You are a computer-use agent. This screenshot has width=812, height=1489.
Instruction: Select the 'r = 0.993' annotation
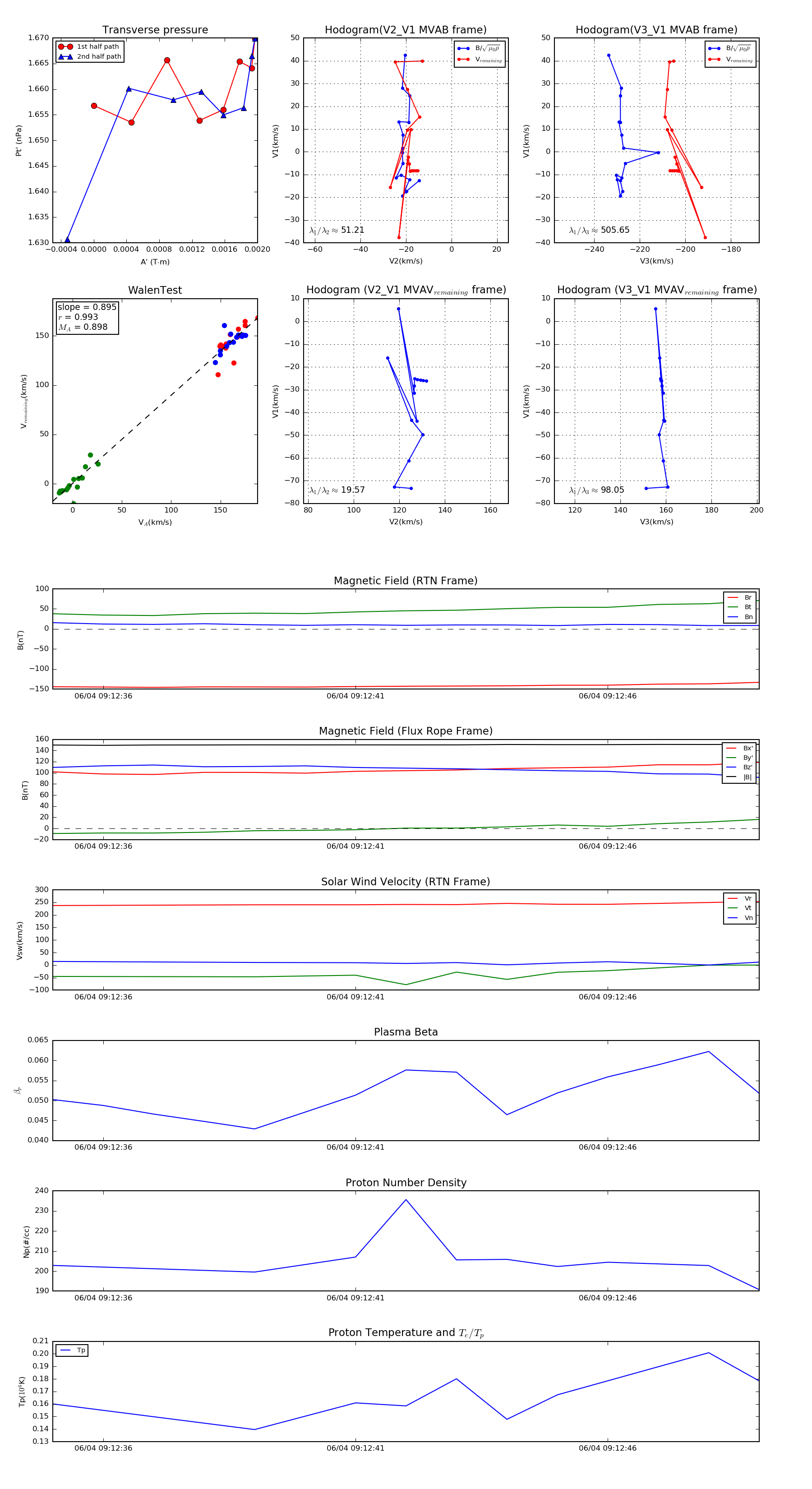click(78, 317)
